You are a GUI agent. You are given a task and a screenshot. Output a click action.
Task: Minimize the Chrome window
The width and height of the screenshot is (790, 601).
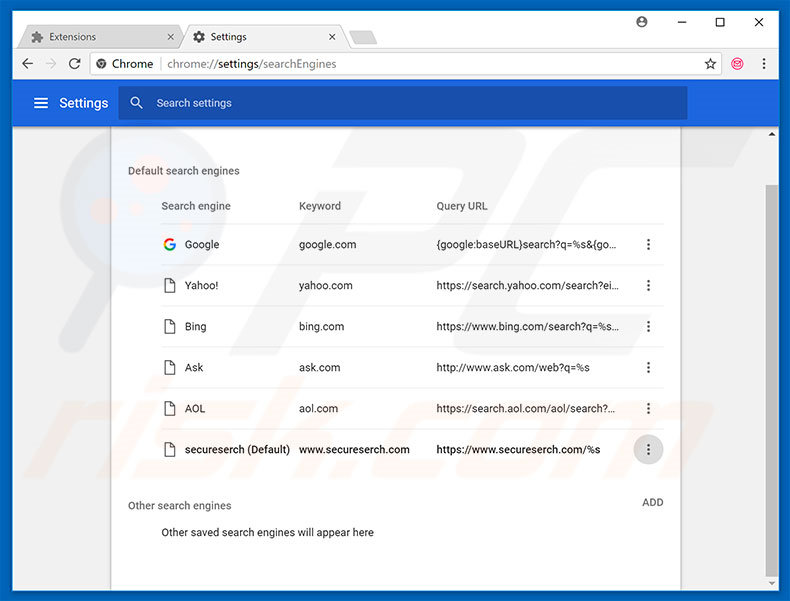click(682, 22)
